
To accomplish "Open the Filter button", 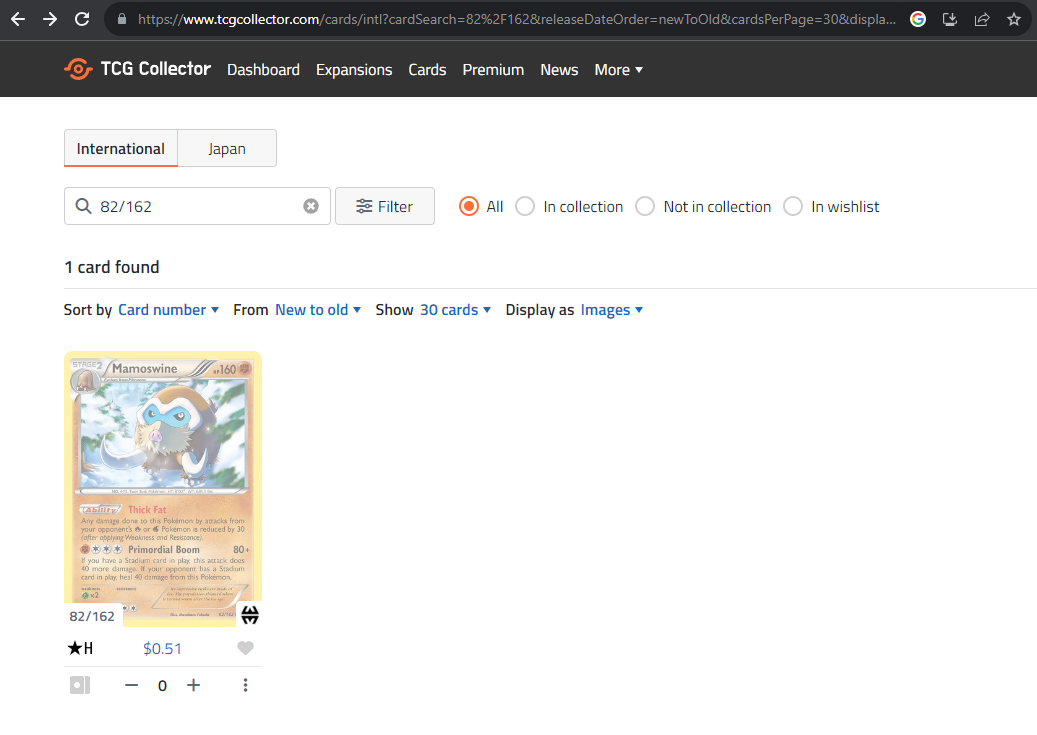I will (x=385, y=206).
